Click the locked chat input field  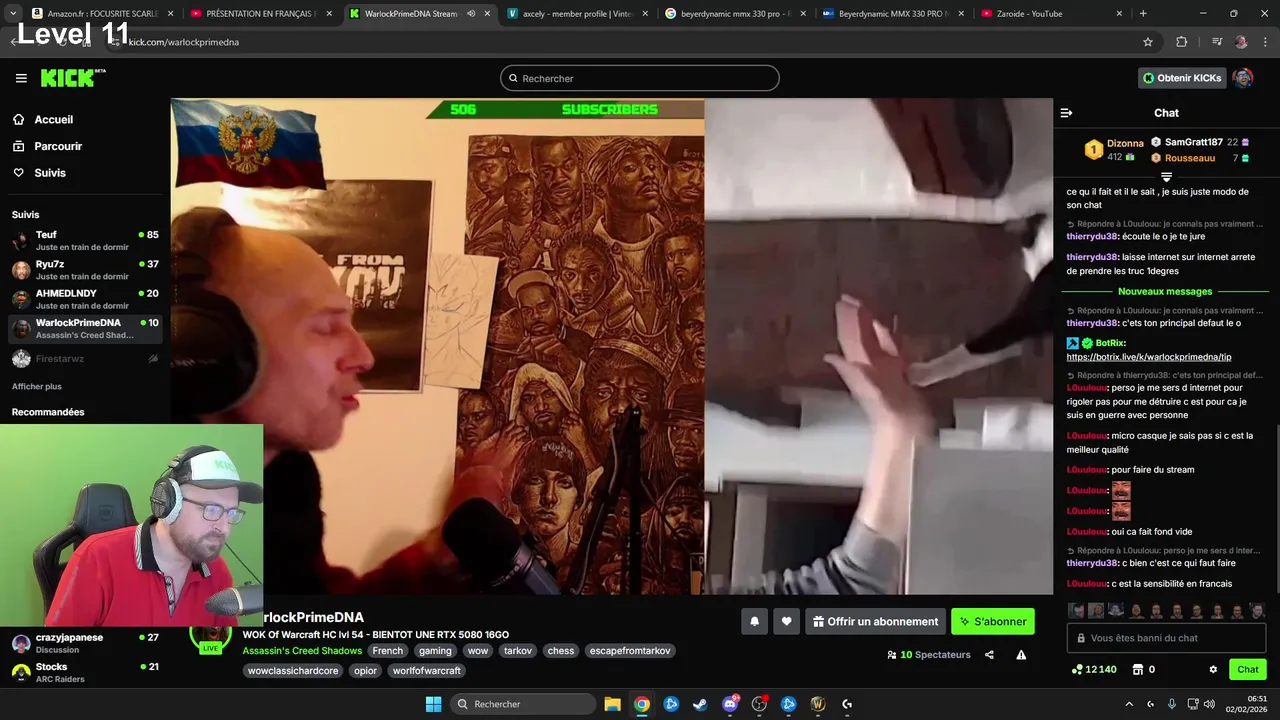1166,638
